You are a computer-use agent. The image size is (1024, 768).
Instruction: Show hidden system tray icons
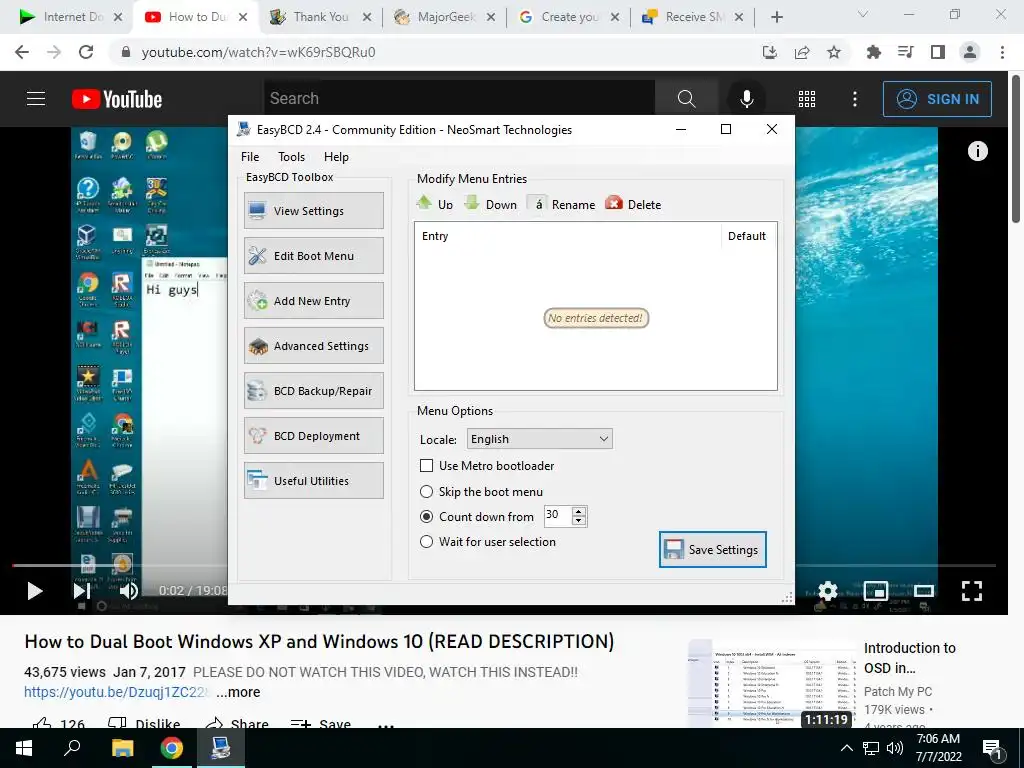tap(846, 748)
